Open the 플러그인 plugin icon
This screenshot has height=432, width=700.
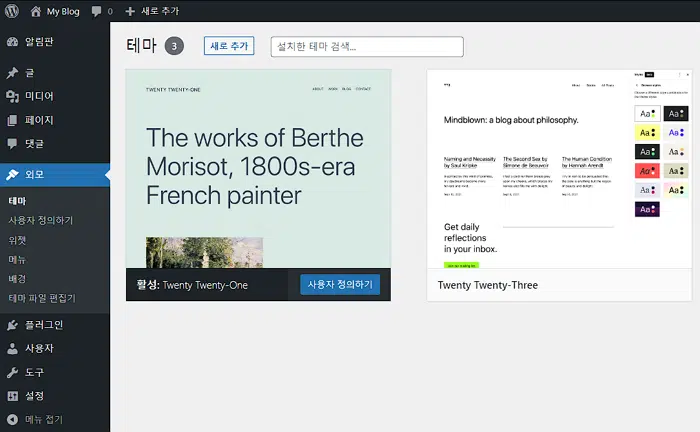[12, 325]
